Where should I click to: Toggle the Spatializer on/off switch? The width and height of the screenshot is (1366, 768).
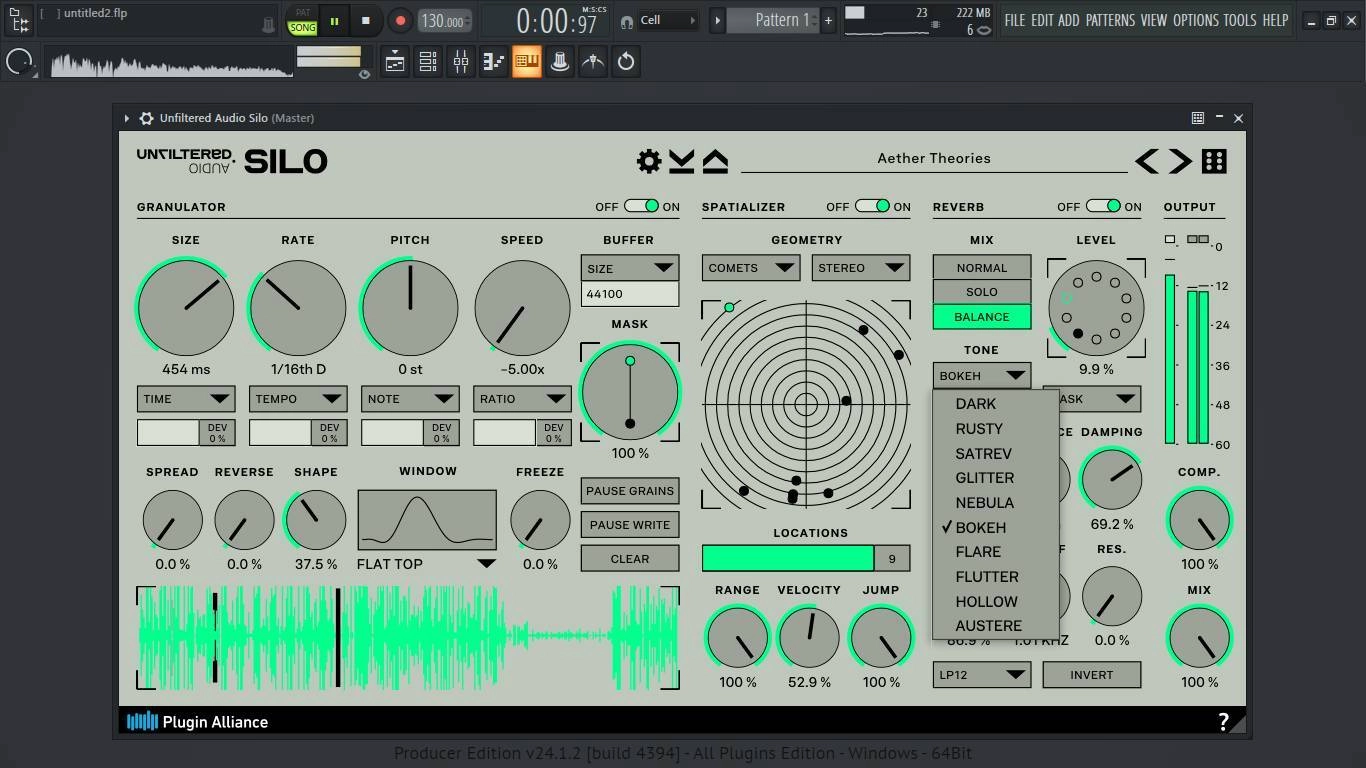pyautogui.click(x=872, y=206)
